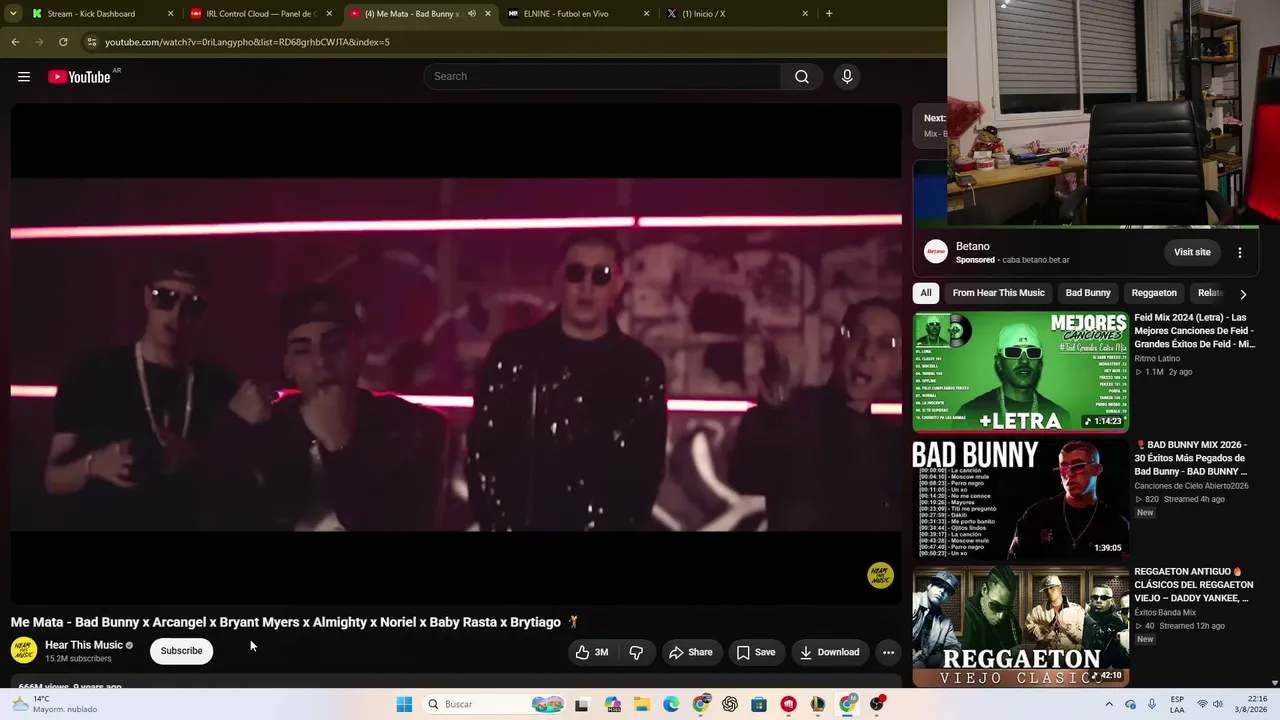1280x720 pixels.
Task: Filter suggestions by Bad Bunny chip
Action: coord(1088,293)
